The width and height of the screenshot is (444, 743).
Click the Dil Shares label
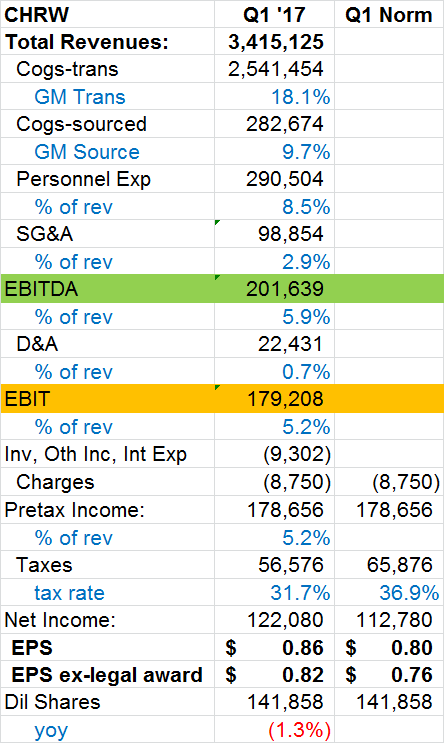(x=53, y=702)
